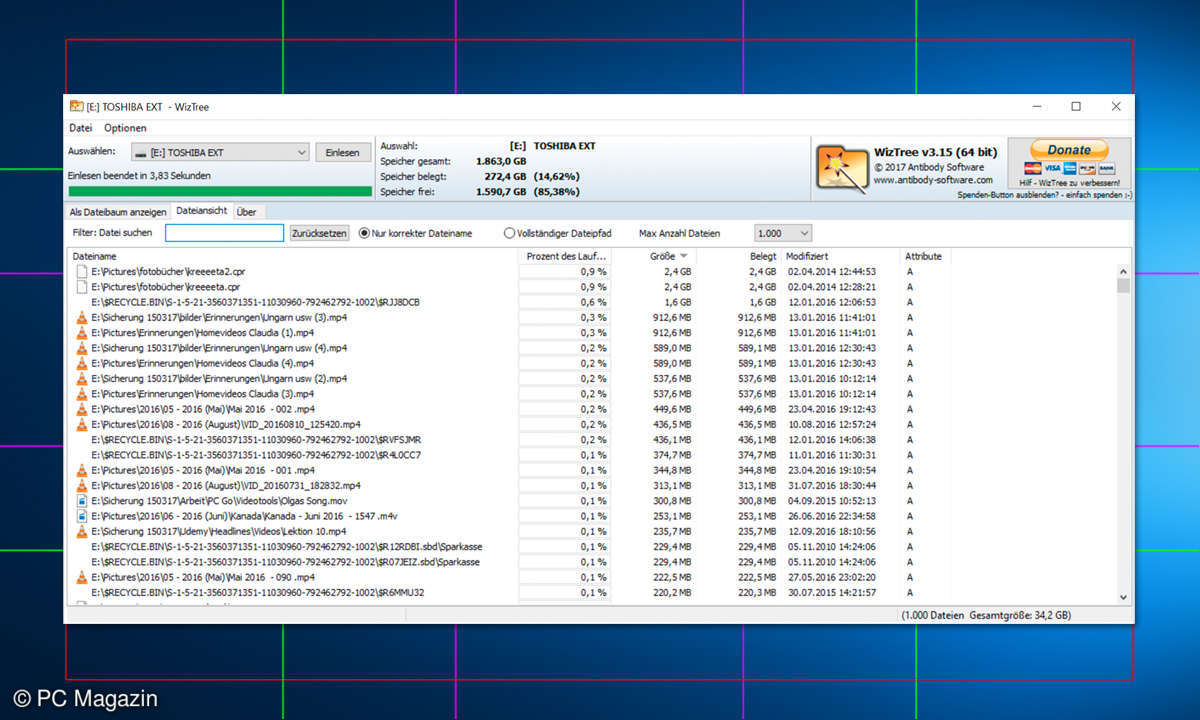Click the 449,6 MB size cell in Größe column
Image resolution: width=1200 pixels, height=720 pixels.
point(671,409)
